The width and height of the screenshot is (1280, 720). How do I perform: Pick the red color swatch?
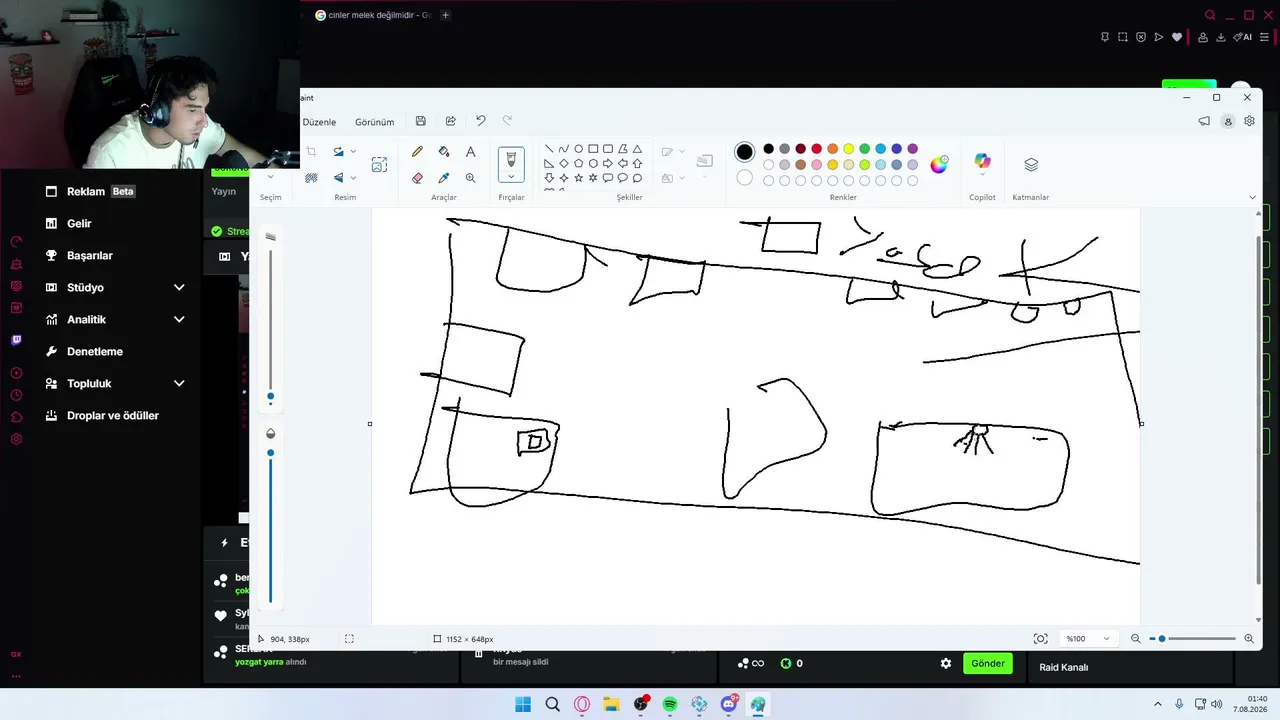816,149
